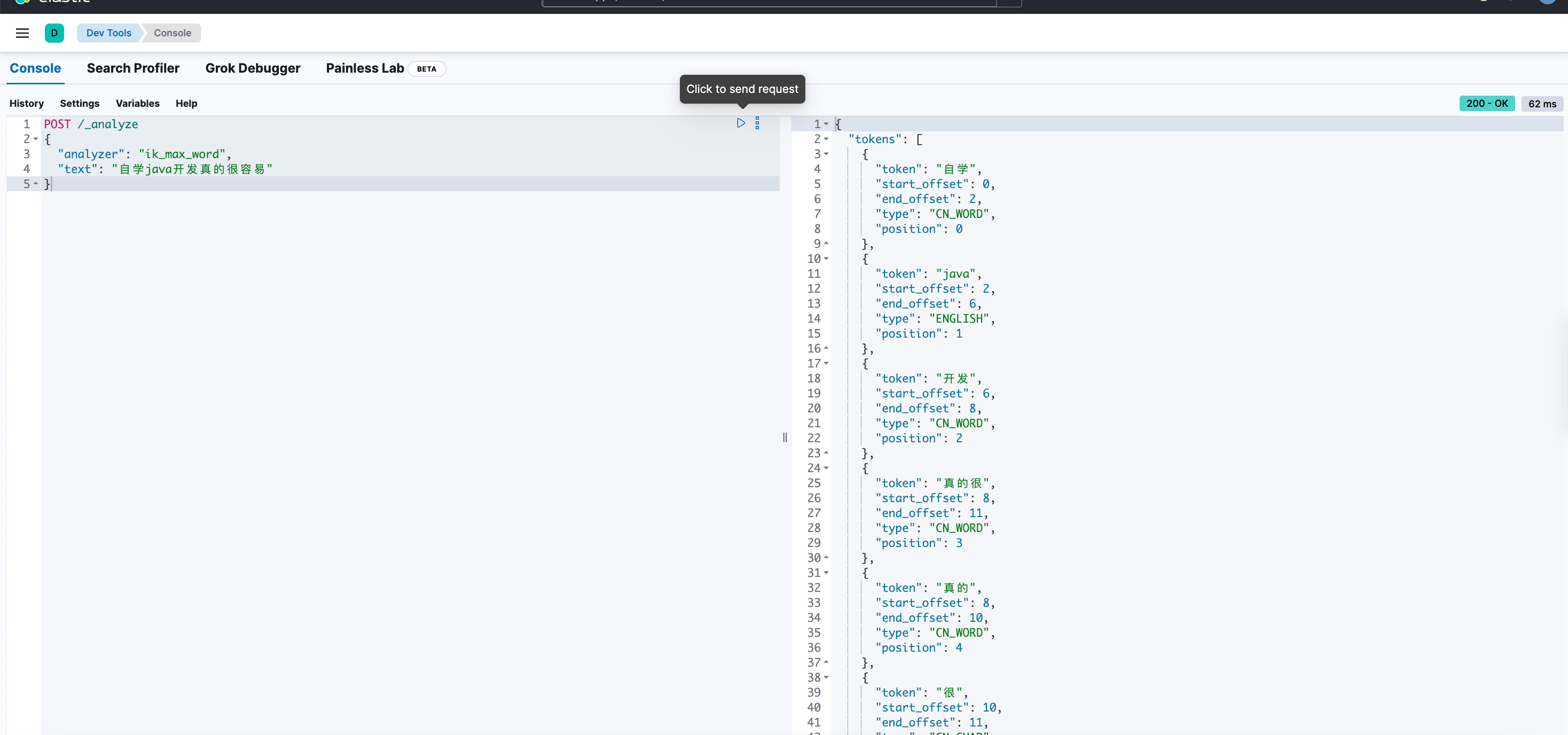Viewport: 1568px width, 735px height.
Task: Click the "tokens": [ output line
Action: (885, 139)
